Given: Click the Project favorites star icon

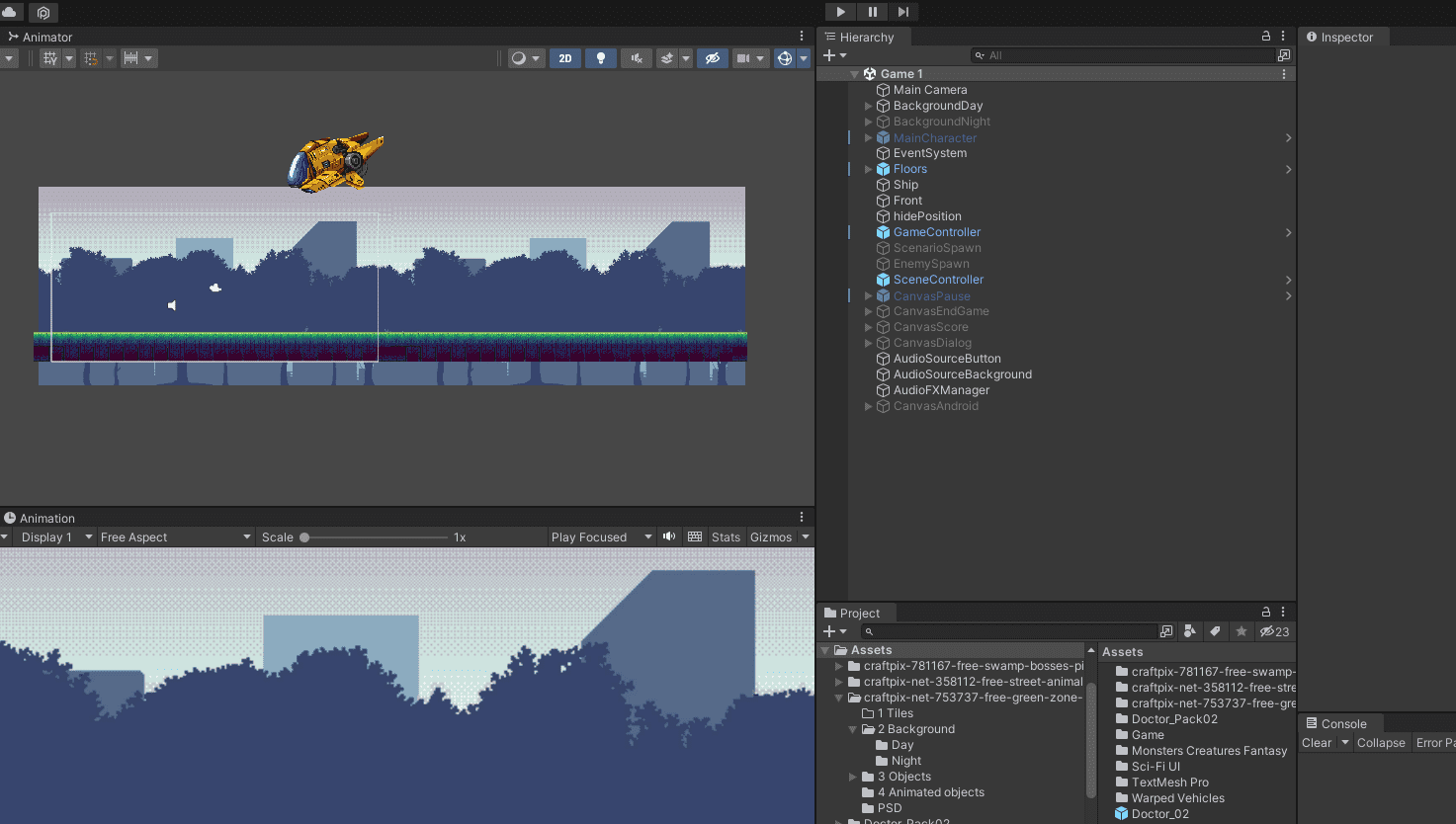Looking at the screenshot, I should click(1242, 631).
